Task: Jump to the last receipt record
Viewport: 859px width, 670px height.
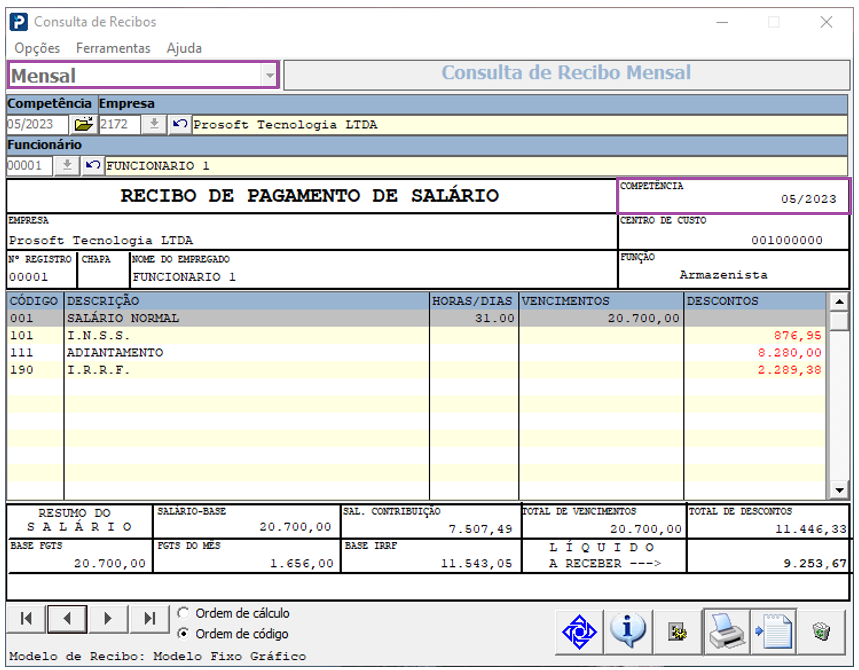Action: 149,619
